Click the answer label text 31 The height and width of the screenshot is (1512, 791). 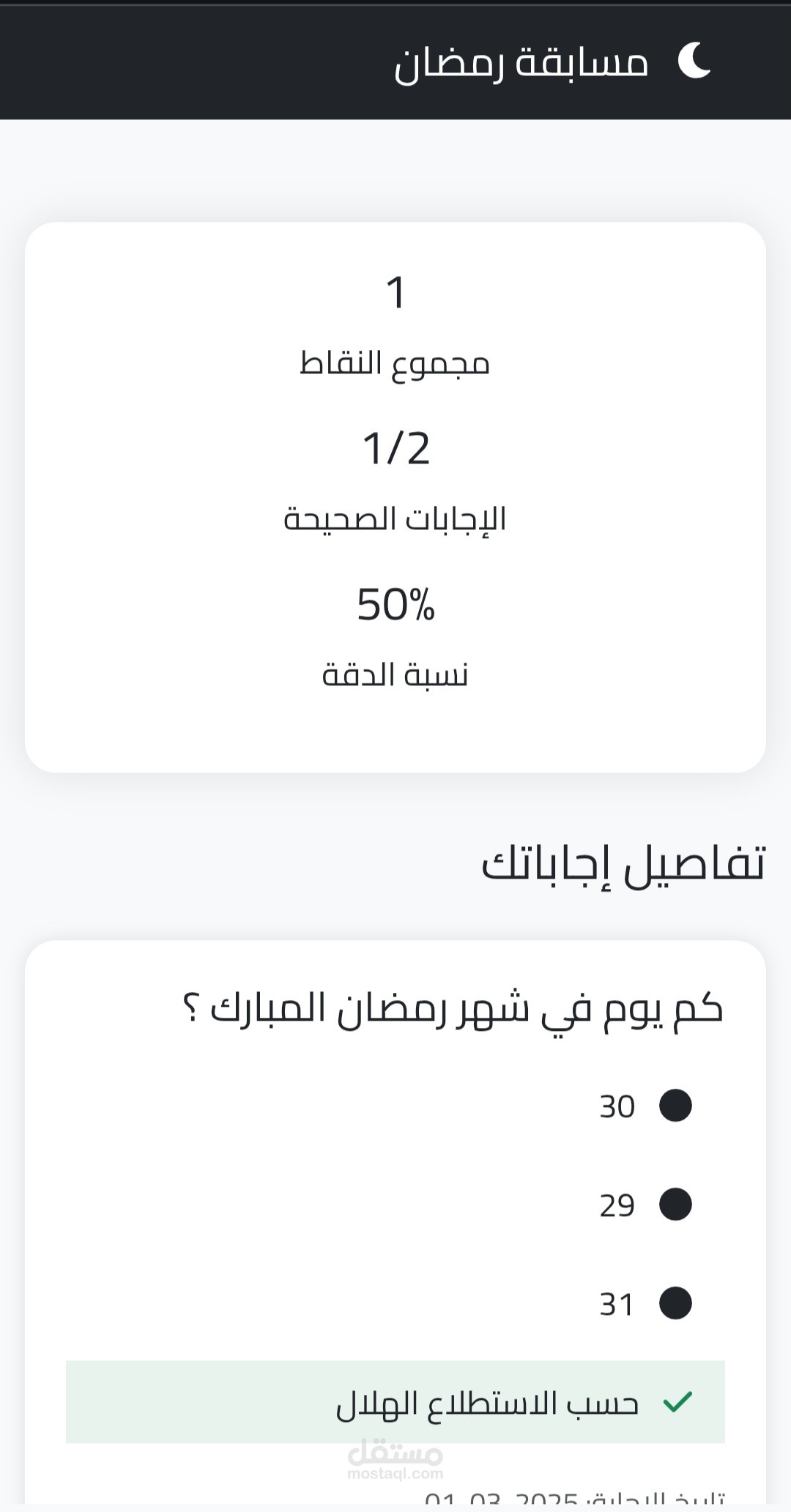pyautogui.click(x=617, y=1304)
